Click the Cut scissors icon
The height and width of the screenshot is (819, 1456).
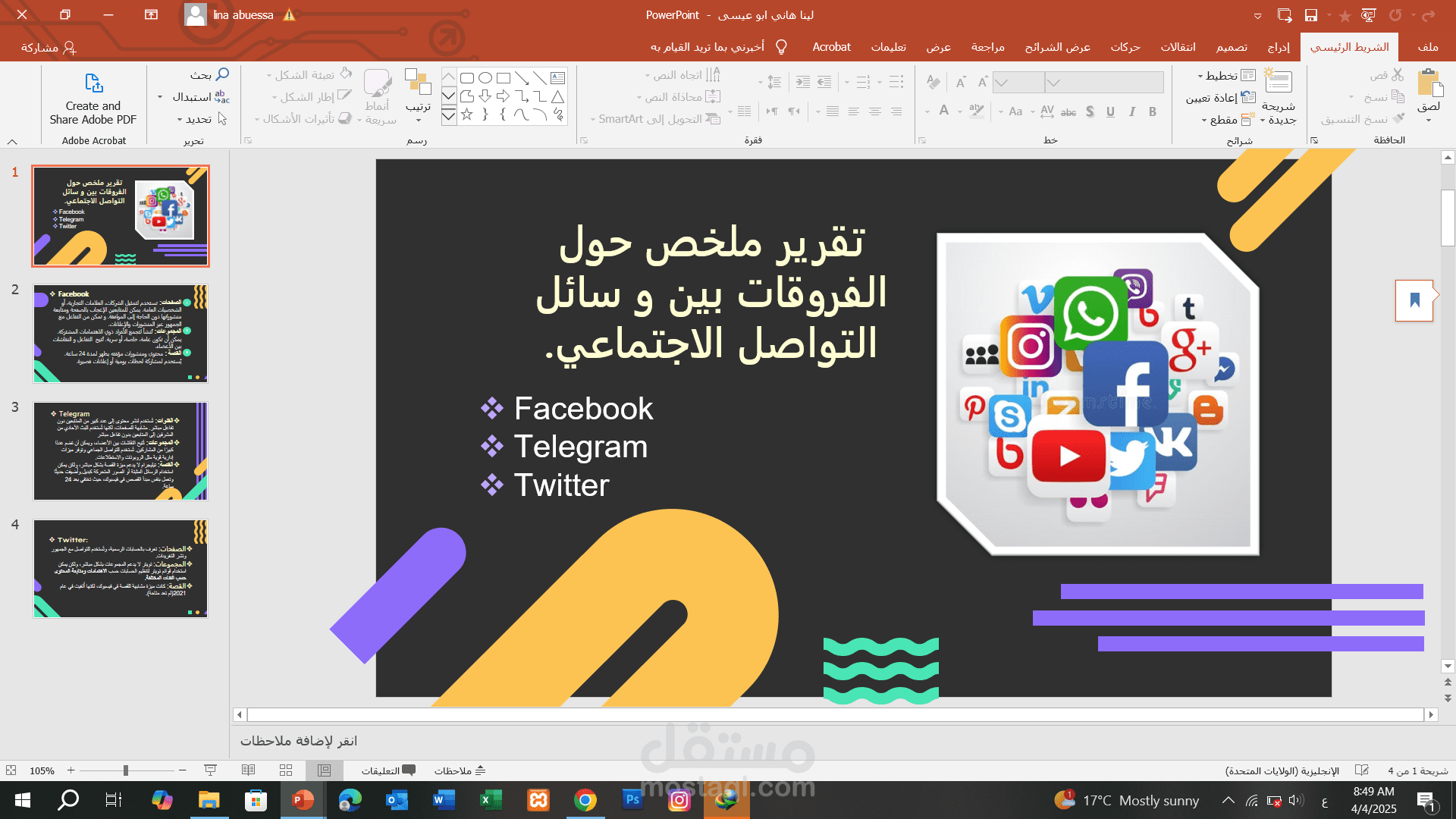click(x=1398, y=75)
